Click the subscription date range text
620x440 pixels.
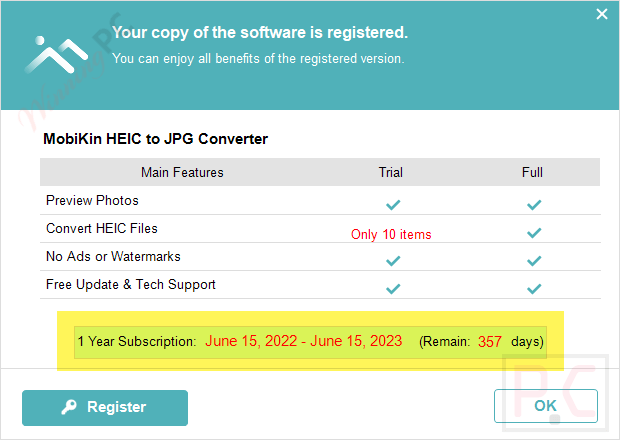(x=304, y=341)
